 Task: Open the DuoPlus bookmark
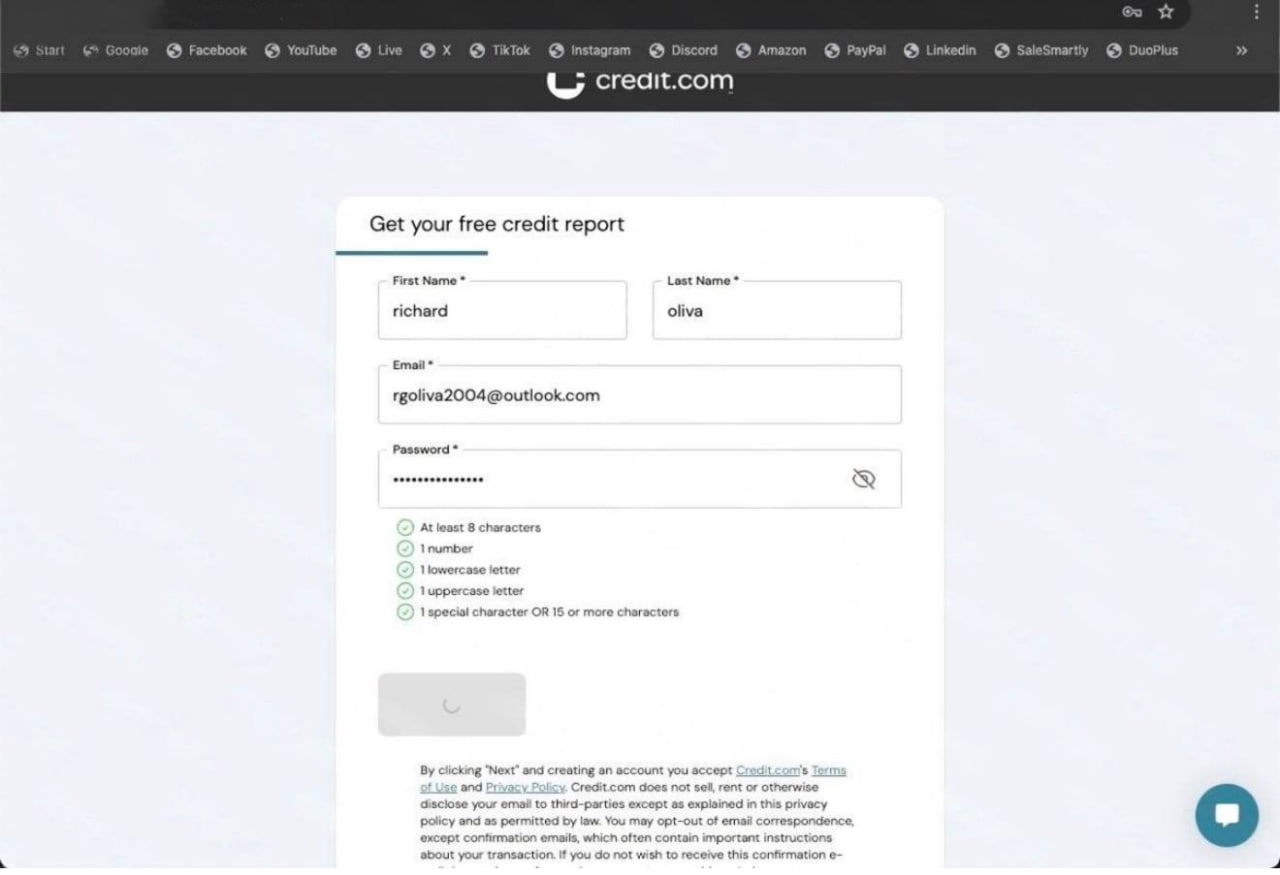point(1142,50)
